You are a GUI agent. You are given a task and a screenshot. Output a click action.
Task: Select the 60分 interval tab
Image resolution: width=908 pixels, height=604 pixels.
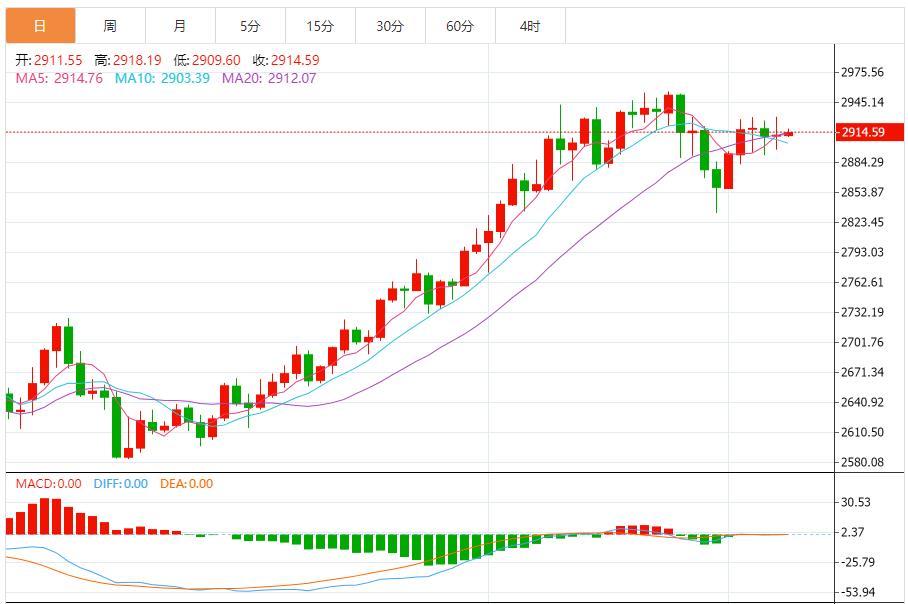click(460, 26)
